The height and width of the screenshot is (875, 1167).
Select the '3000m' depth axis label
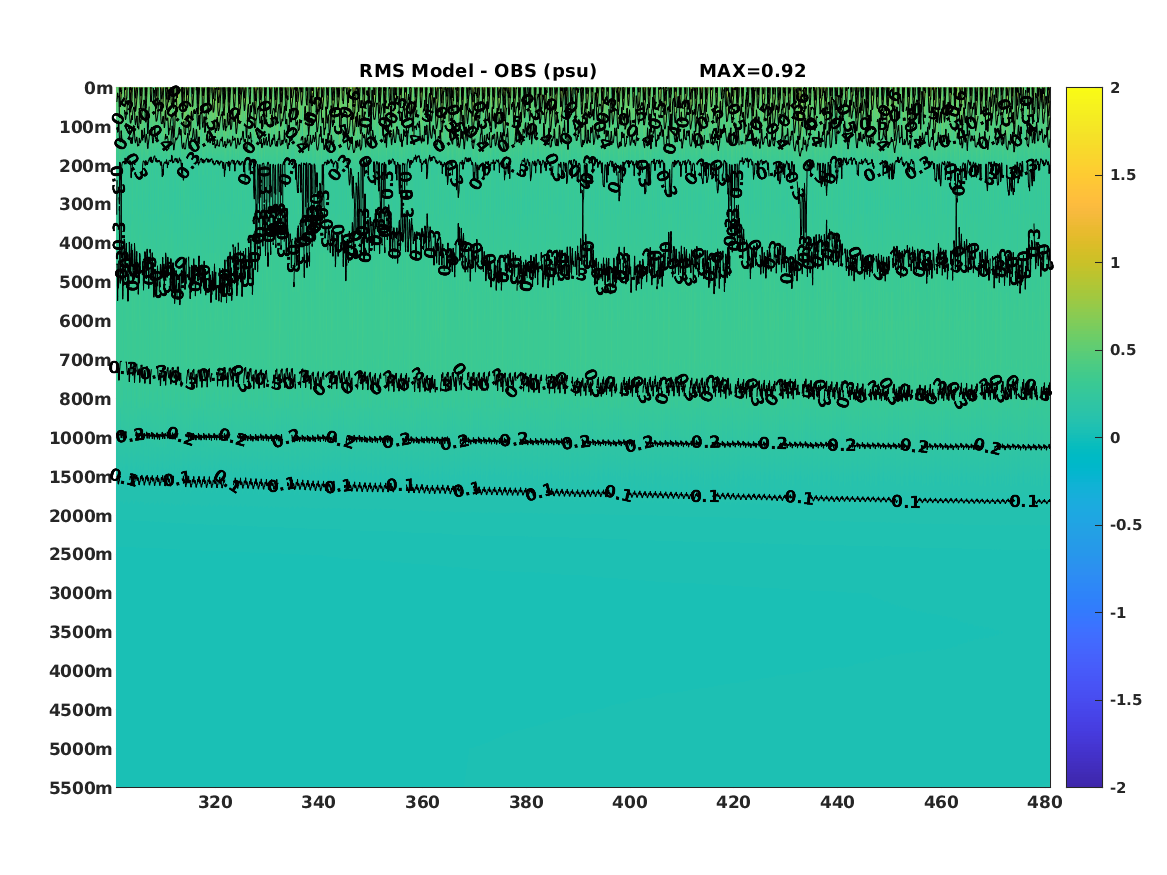[x=81, y=593]
